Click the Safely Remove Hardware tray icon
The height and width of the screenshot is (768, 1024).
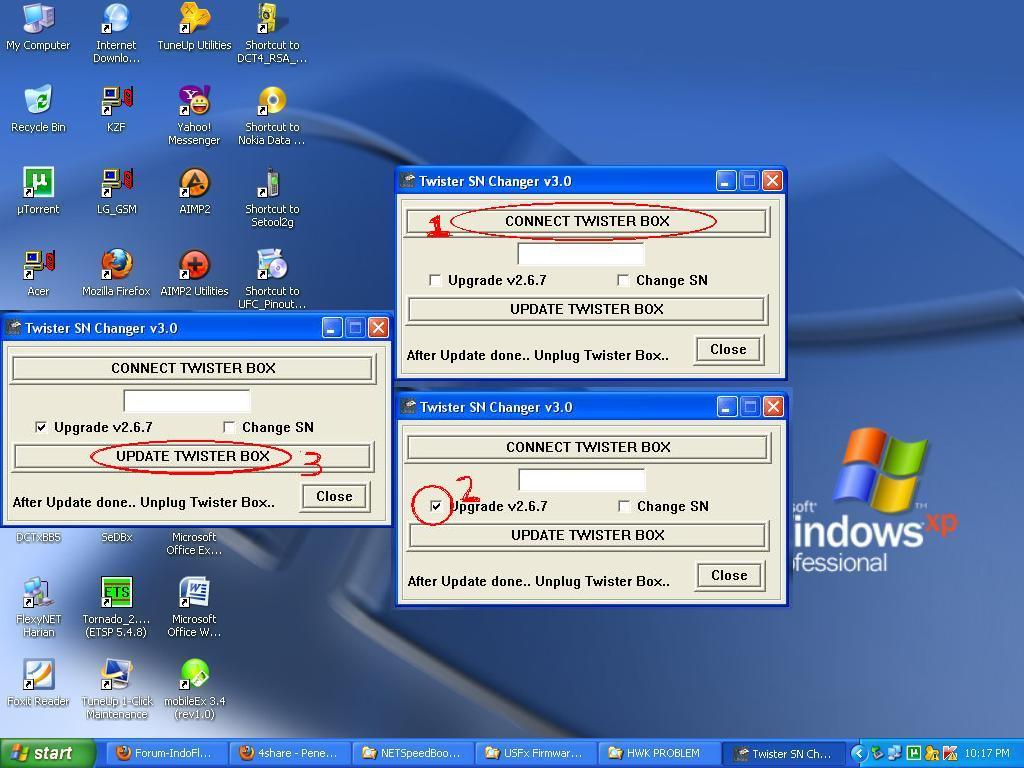pyautogui.click(x=877, y=753)
